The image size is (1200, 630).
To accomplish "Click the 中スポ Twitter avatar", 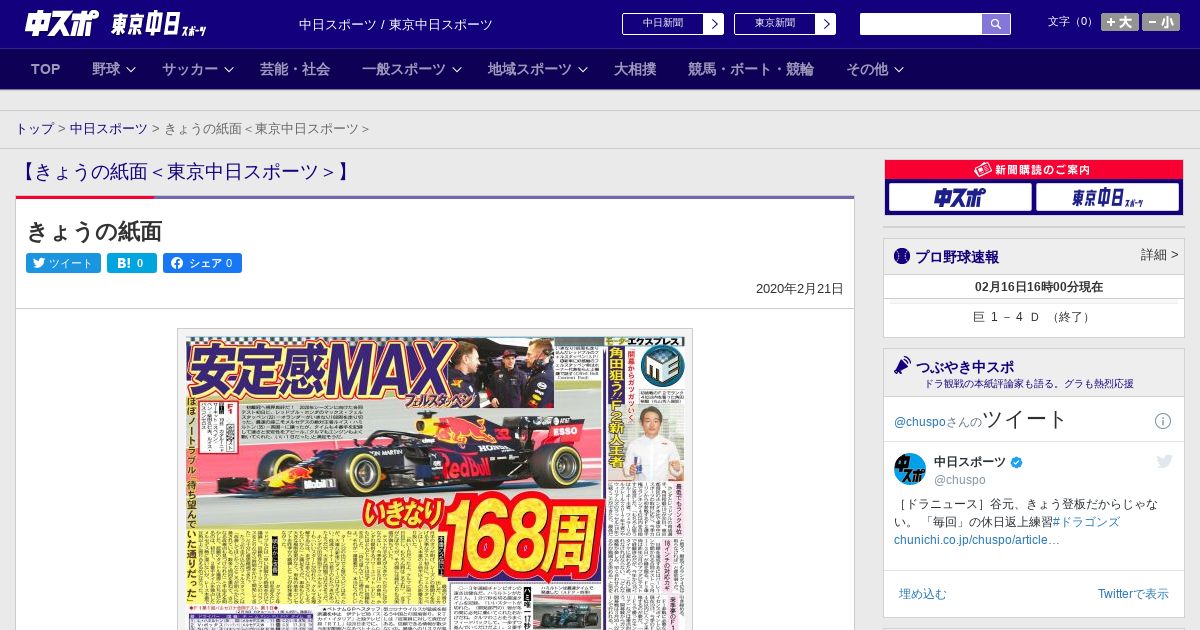I will [x=910, y=469].
